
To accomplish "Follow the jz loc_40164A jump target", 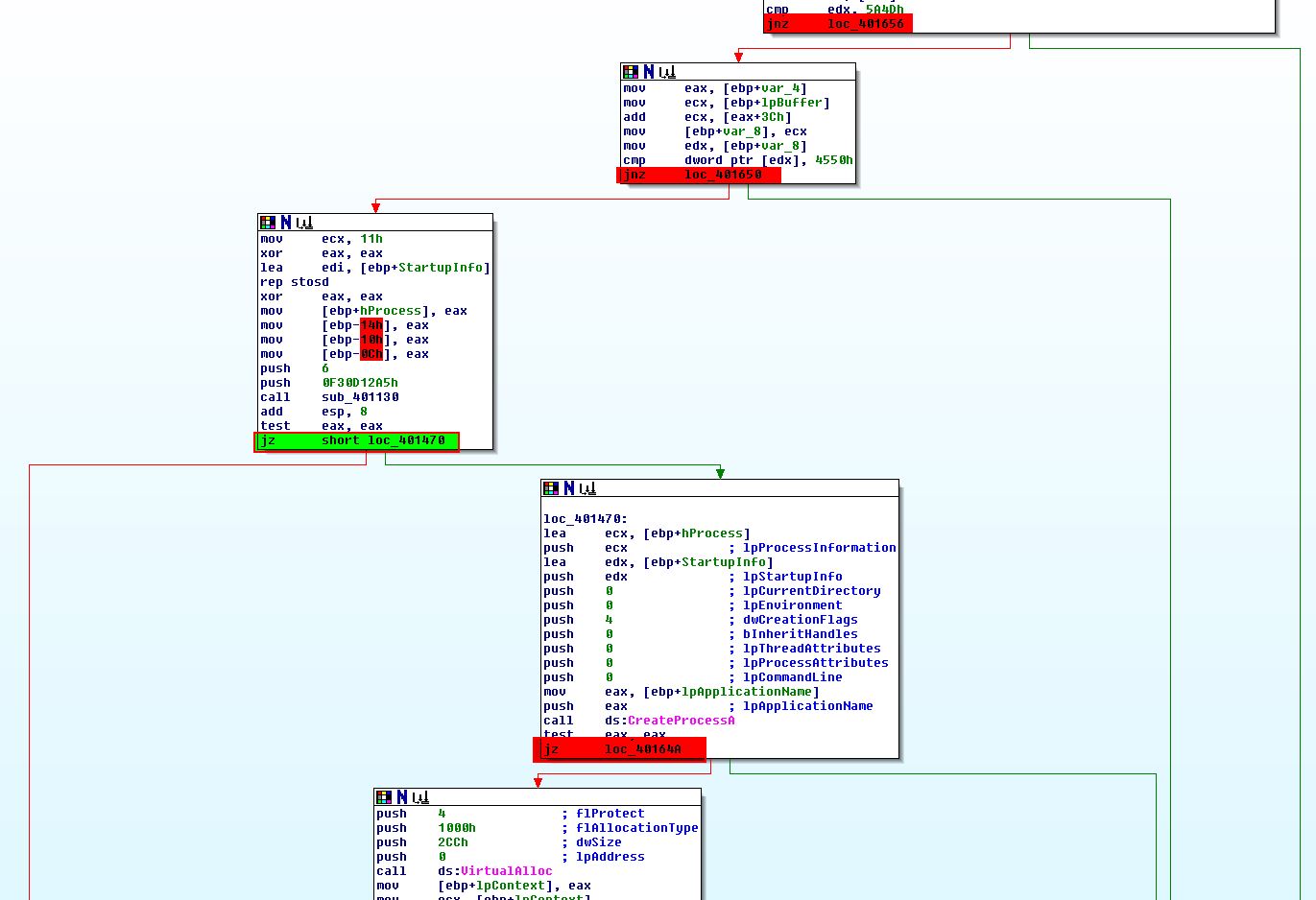I will [x=643, y=749].
